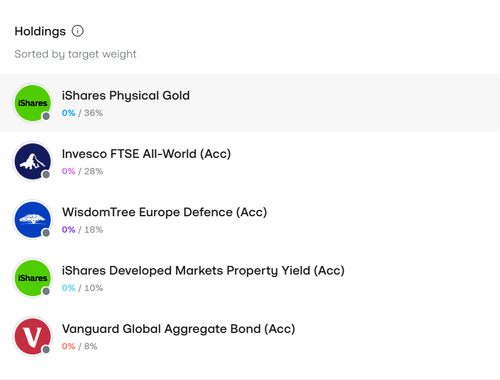
Task: Click the pink 0% weight under Invesco
Action: pyautogui.click(x=68, y=171)
